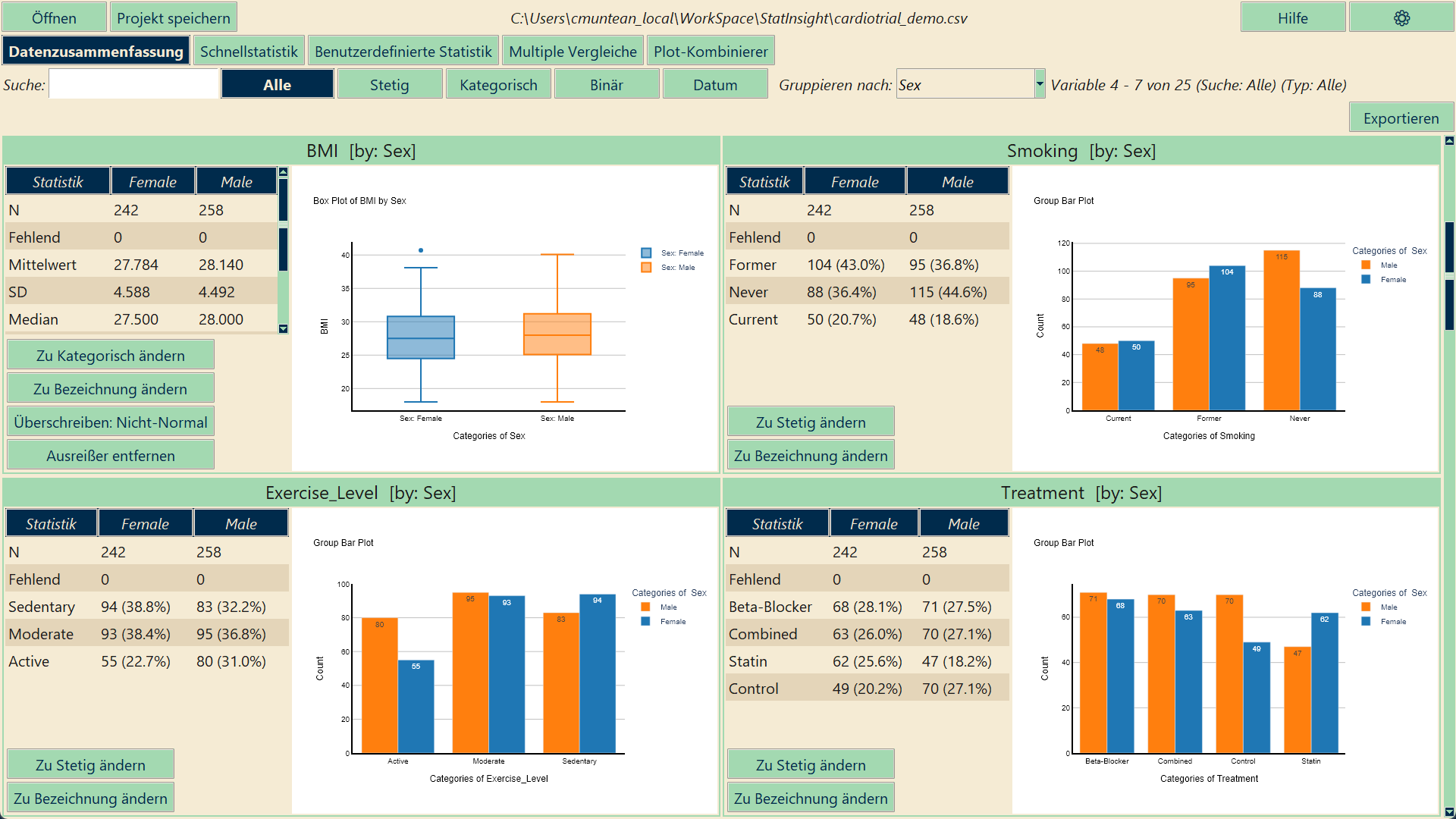The width and height of the screenshot is (1456, 819).
Task: Click the Exportieren button
Action: [1401, 118]
